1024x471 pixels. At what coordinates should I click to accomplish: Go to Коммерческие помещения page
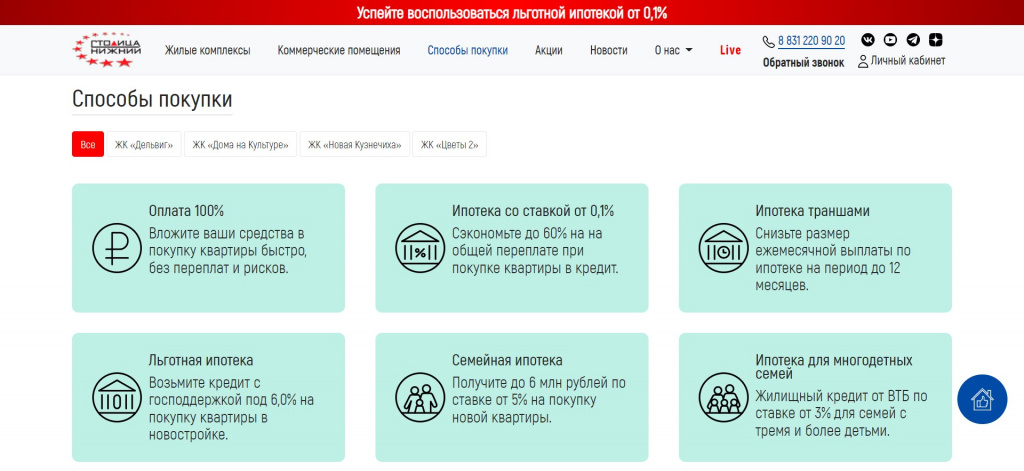[339, 50]
